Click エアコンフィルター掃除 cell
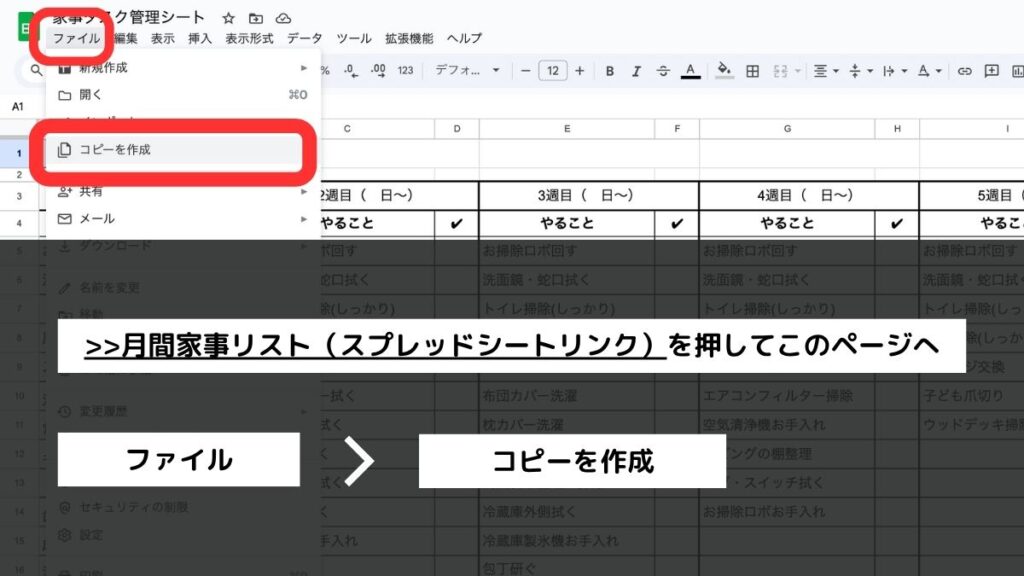The image size is (1024, 576). coord(787,396)
